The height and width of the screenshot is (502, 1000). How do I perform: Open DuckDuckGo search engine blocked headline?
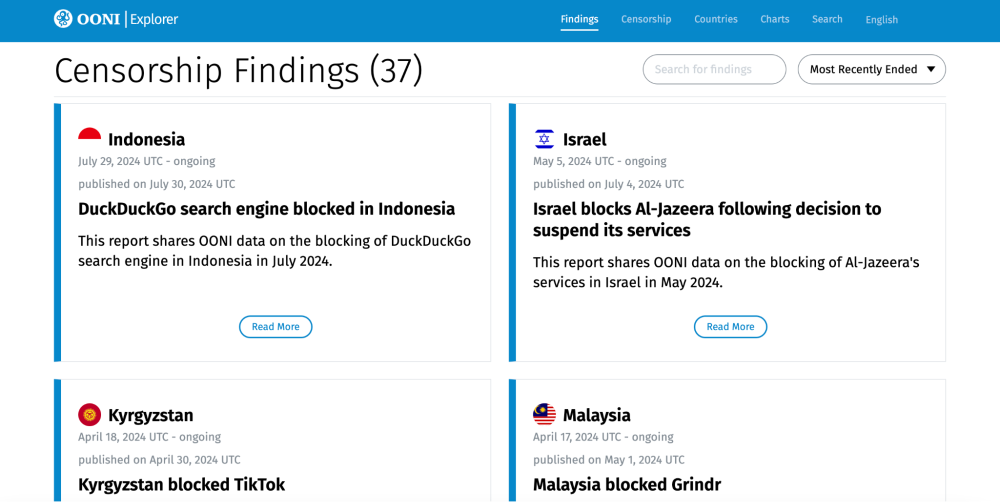pyautogui.click(x=266, y=209)
